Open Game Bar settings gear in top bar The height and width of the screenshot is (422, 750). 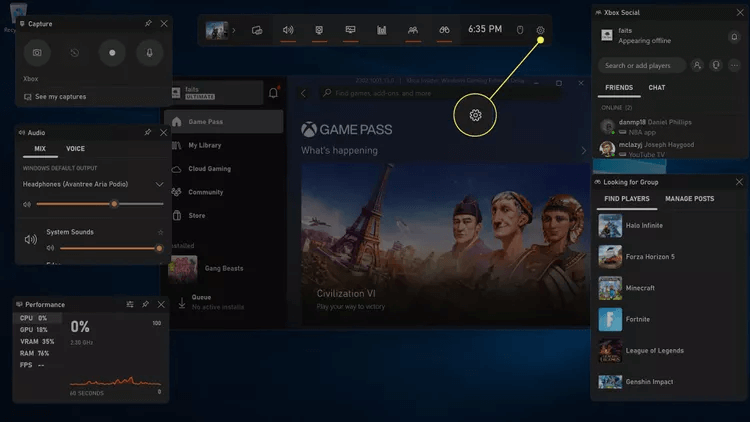540,30
